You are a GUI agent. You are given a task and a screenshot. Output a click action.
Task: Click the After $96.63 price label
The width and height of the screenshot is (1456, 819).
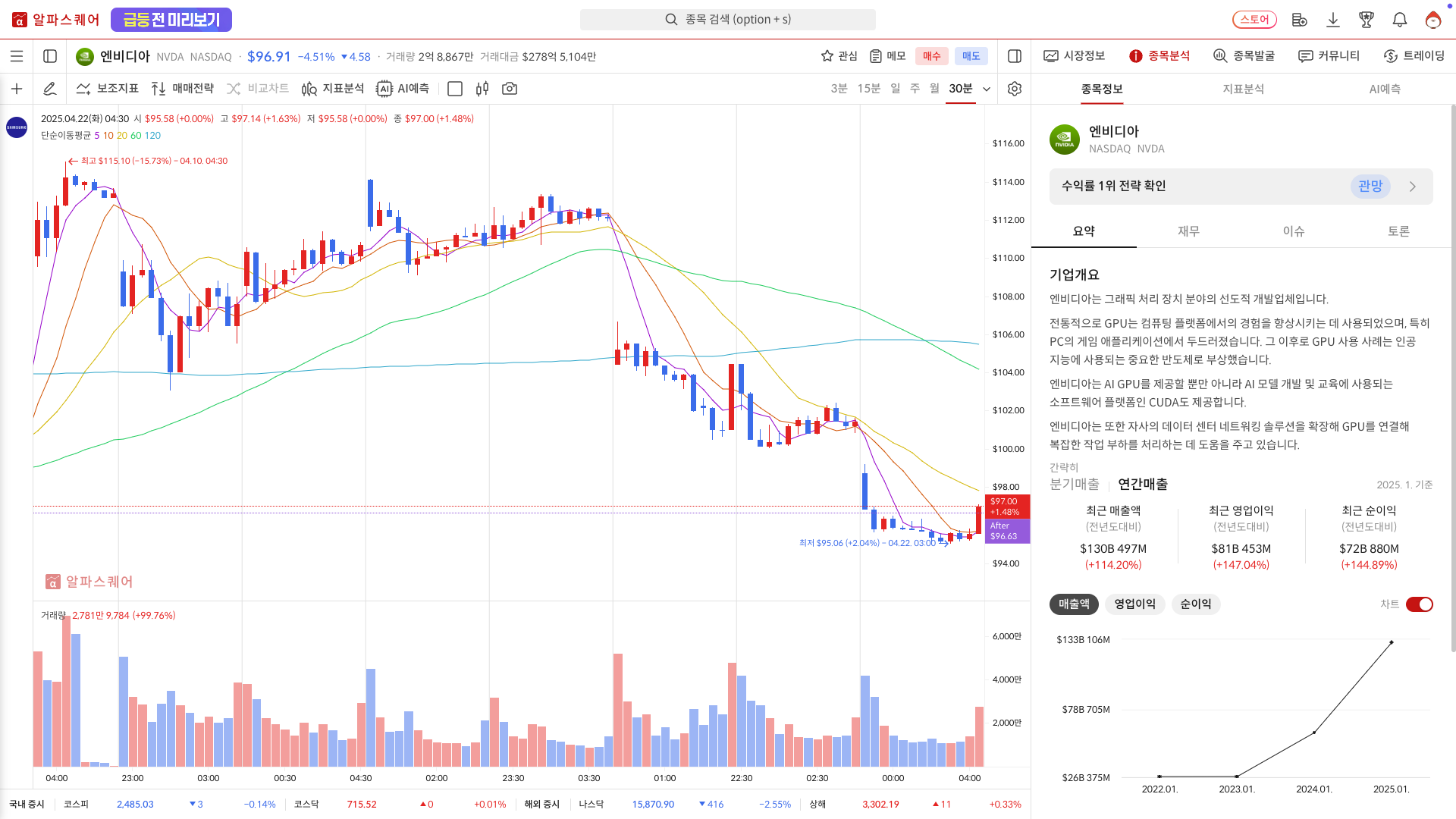(1007, 531)
